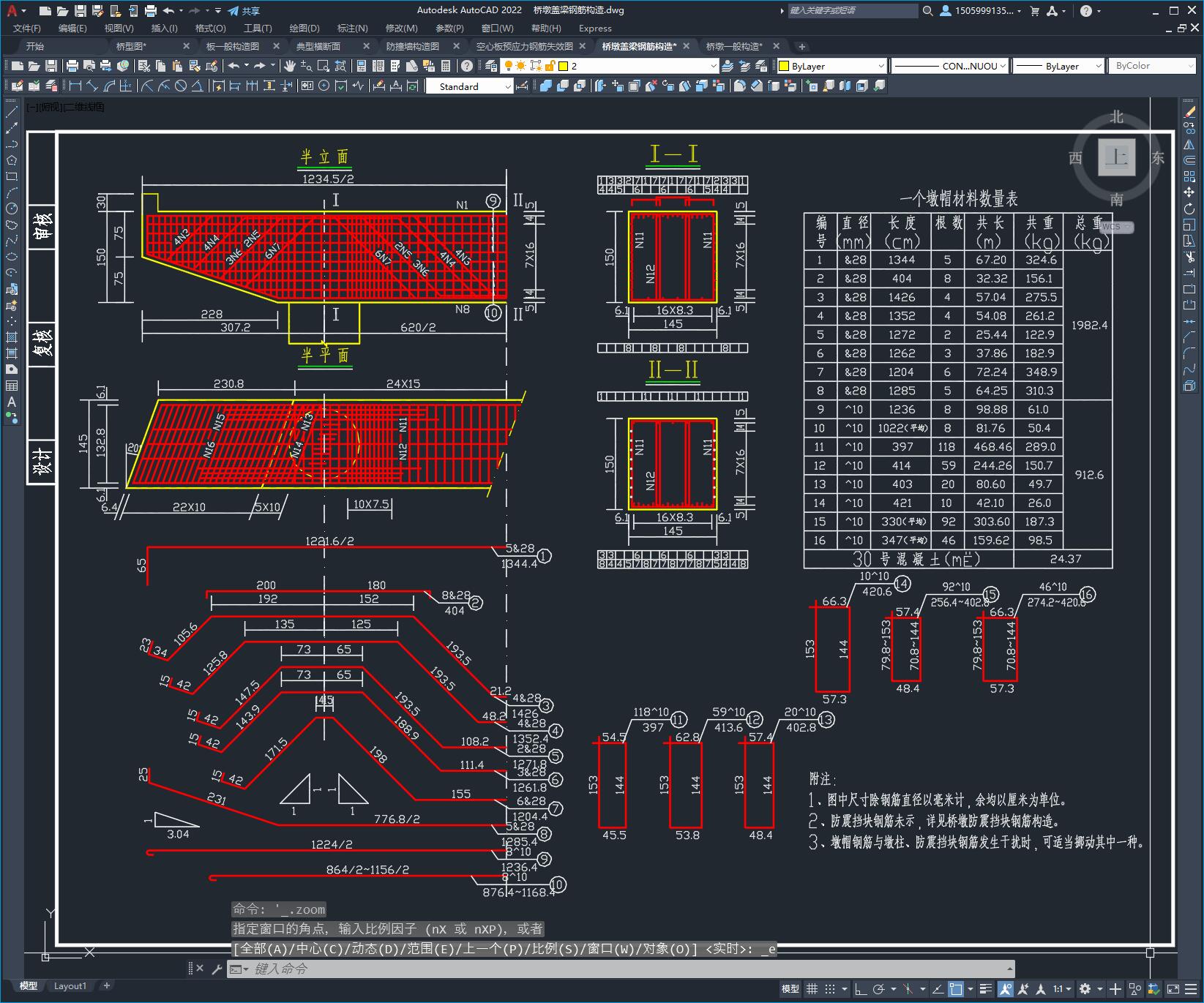1204x1003 pixels.
Task: Close the 桥墩盖梁钢筋构造* tab
Action: pyautogui.click(x=686, y=46)
